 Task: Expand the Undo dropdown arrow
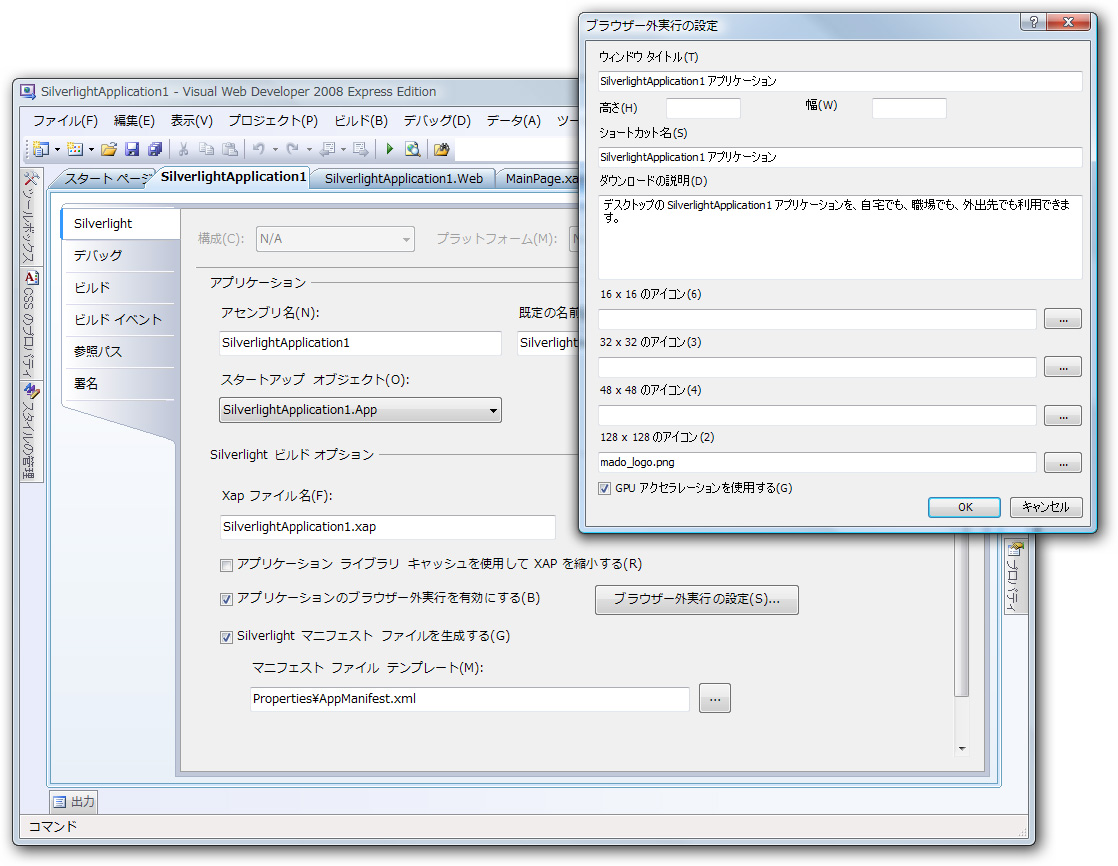(x=274, y=148)
